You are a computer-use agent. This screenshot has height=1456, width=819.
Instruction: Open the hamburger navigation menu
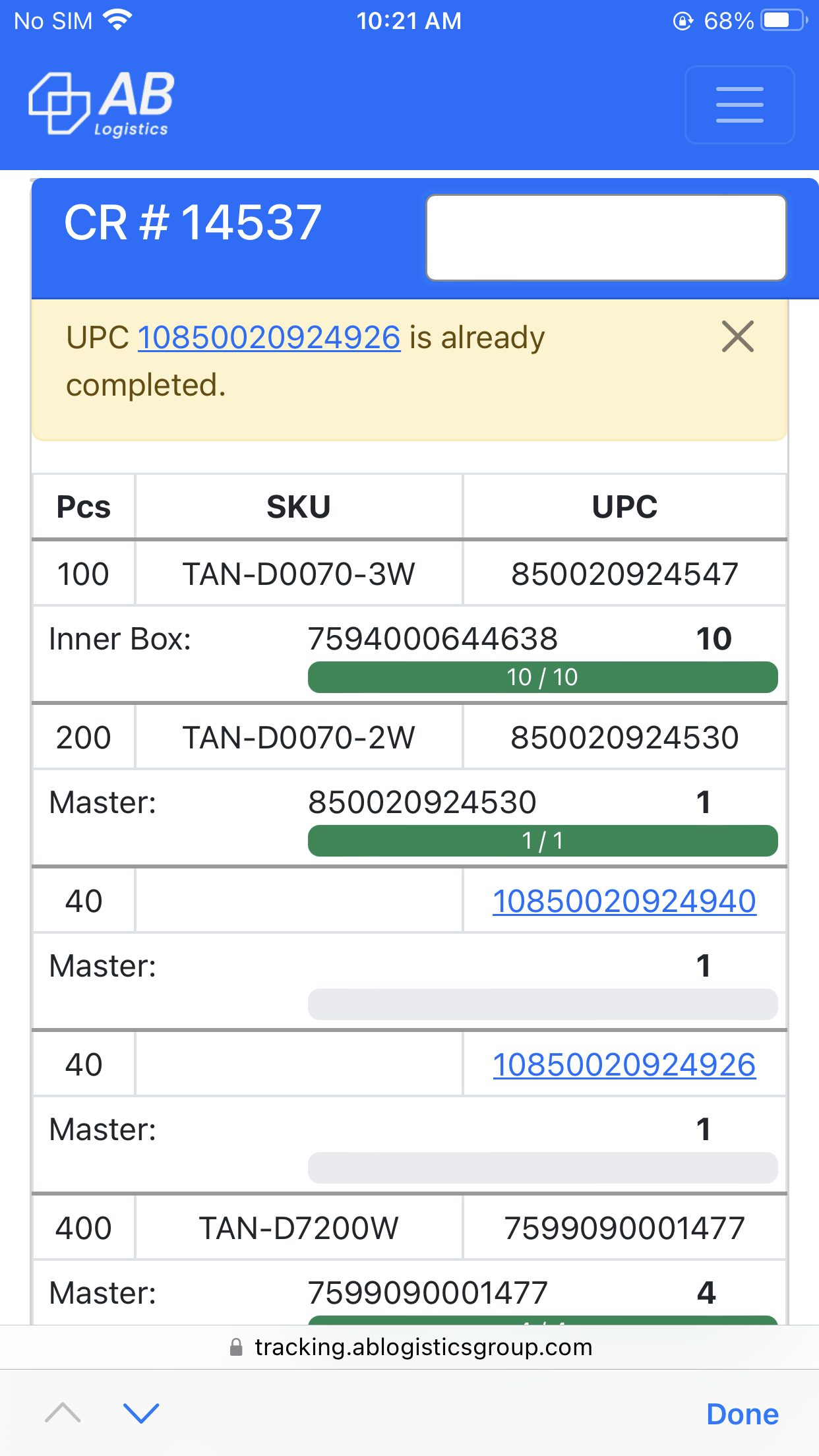(739, 105)
